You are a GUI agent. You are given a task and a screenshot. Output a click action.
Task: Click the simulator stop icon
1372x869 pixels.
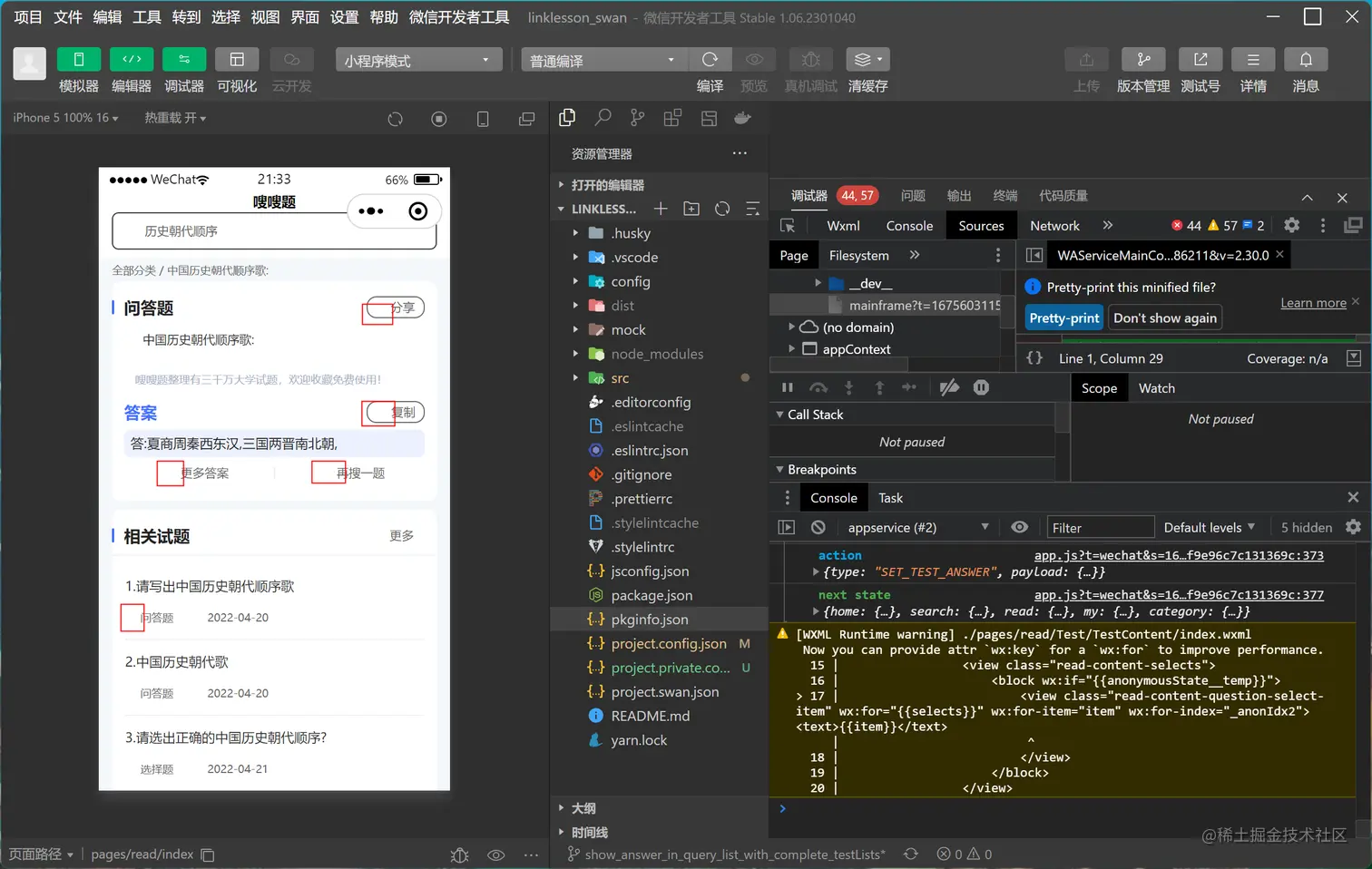click(x=439, y=119)
